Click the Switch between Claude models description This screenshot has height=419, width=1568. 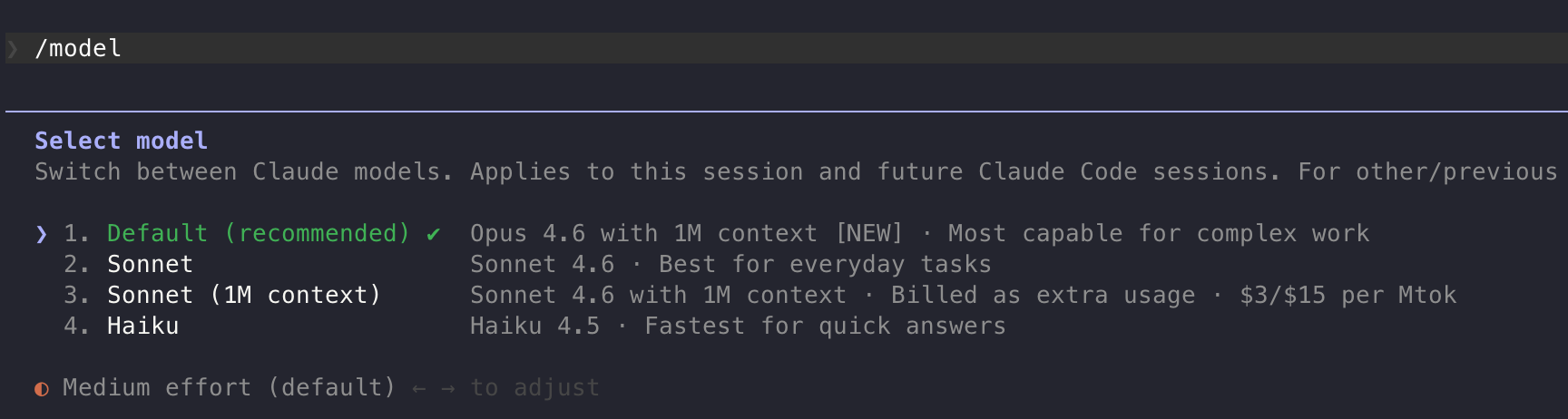[x=243, y=172]
